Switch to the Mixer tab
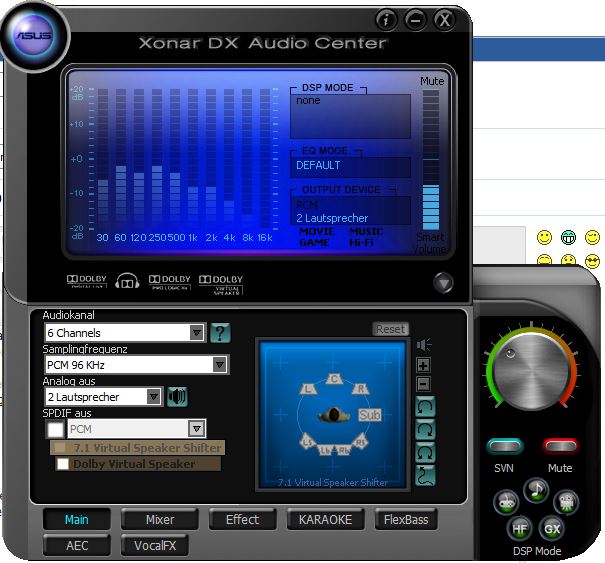The width and height of the screenshot is (605, 563). pos(160,519)
